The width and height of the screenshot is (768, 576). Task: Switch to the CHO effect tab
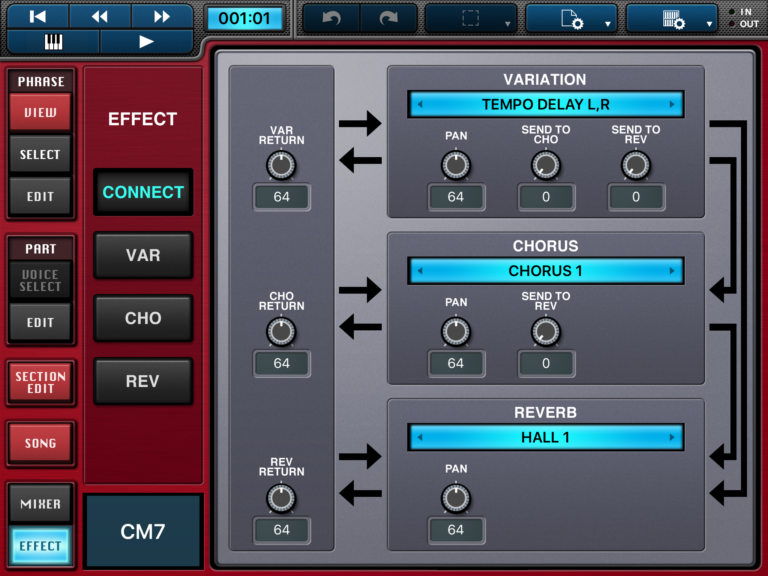pos(143,318)
